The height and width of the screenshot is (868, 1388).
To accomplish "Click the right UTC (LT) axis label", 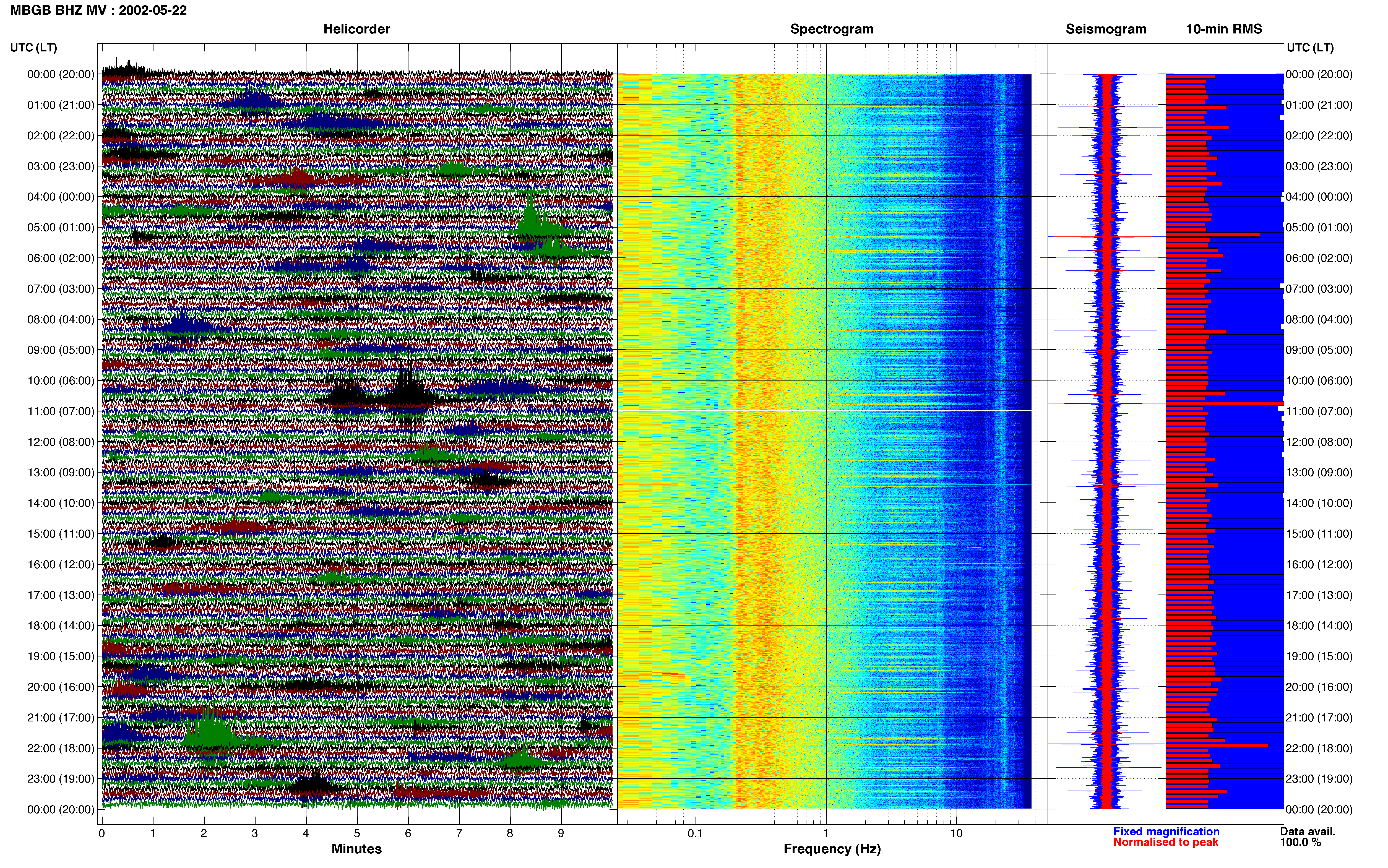I will pos(1310,48).
